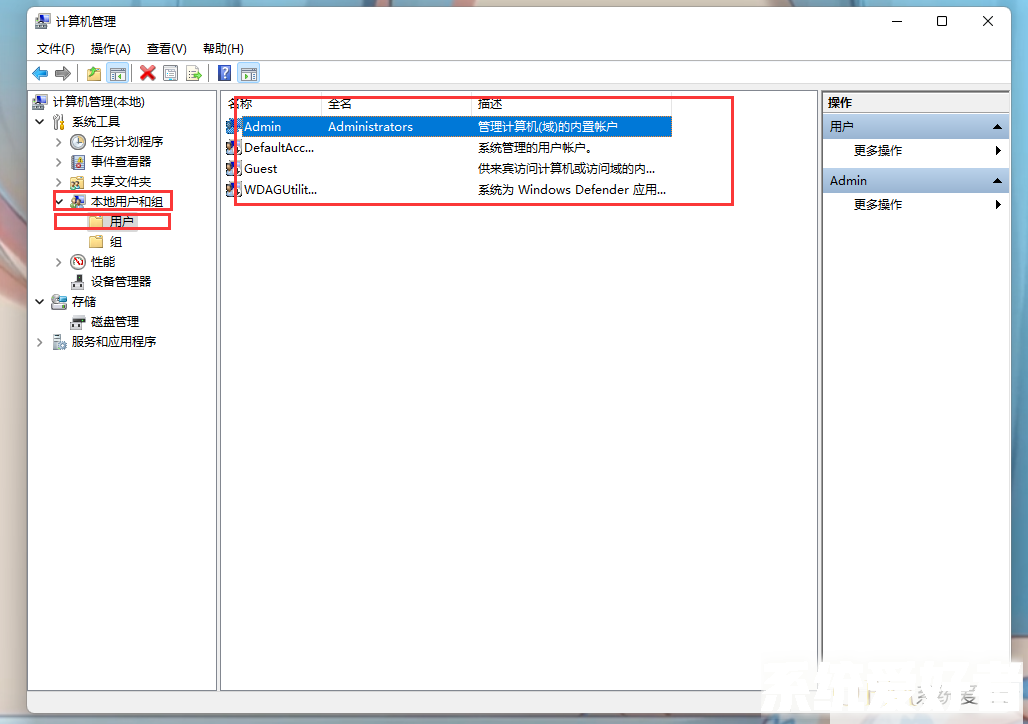Viewport: 1028px width, 724px height.
Task: Select the 组 folder in the tree
Action: [116, 242]
